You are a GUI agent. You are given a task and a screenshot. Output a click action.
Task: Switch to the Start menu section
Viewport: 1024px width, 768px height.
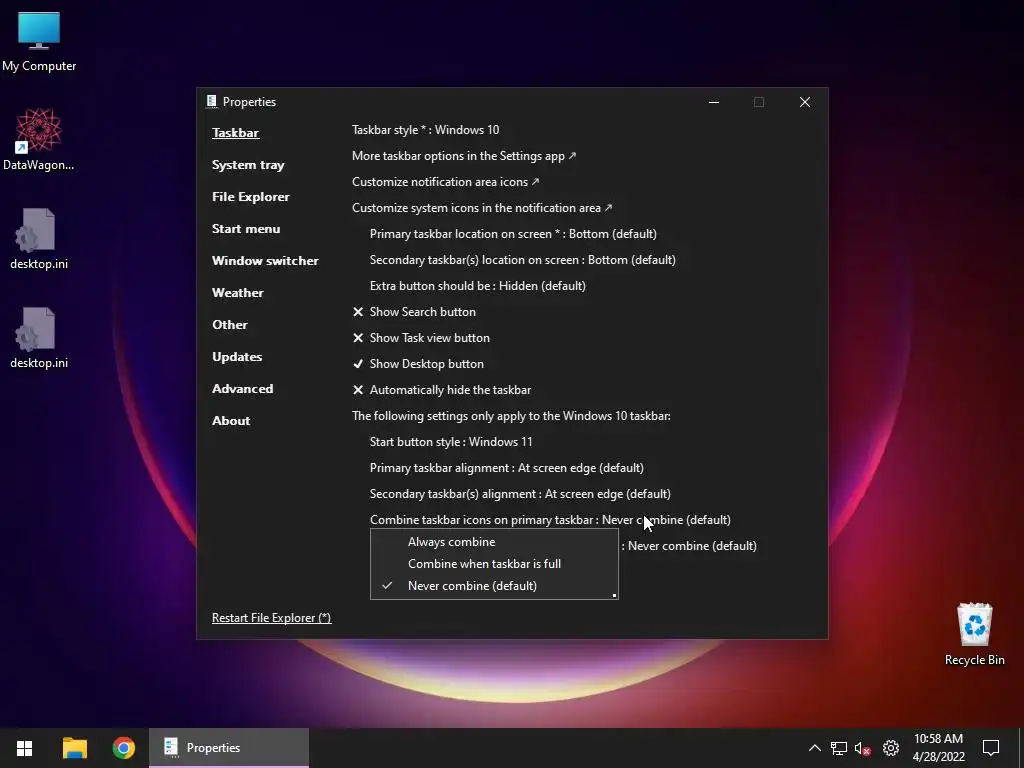click(x=246, y=229)
